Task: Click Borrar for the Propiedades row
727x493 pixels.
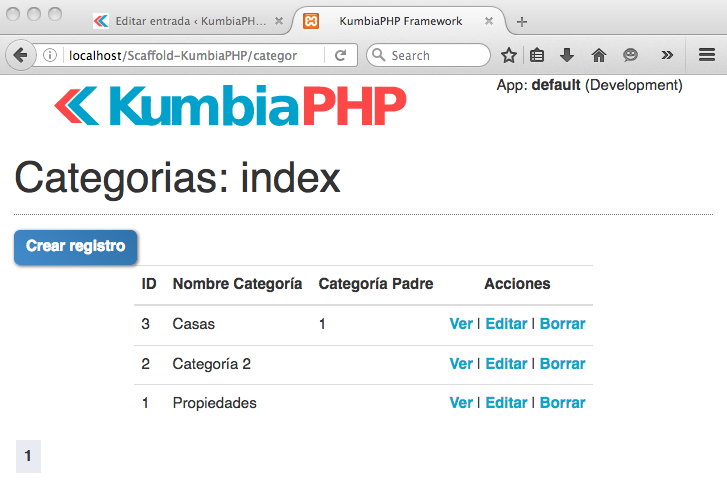Action: click(562, 403)
